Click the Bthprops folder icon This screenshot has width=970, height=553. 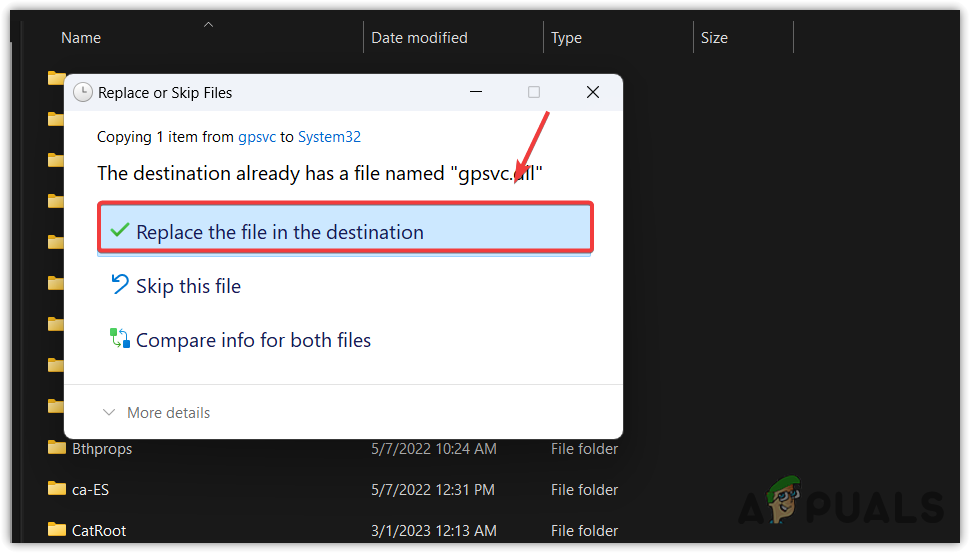point(56,447)
